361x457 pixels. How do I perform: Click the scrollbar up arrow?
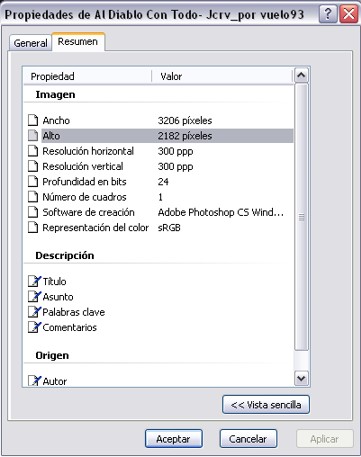(301, 75)
